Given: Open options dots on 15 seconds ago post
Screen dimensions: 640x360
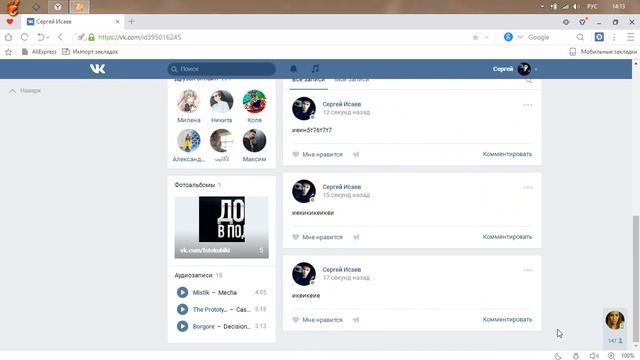Looking at the screenshot, I should click(528, 188).
